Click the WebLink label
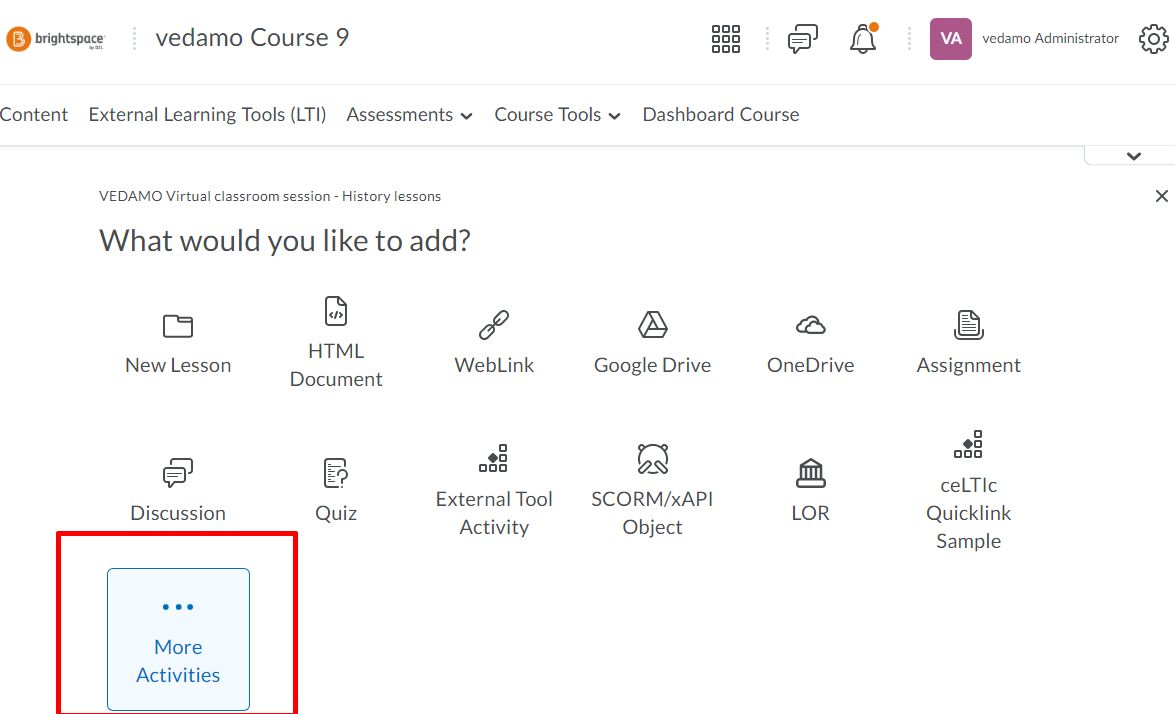 coord(494,365)
